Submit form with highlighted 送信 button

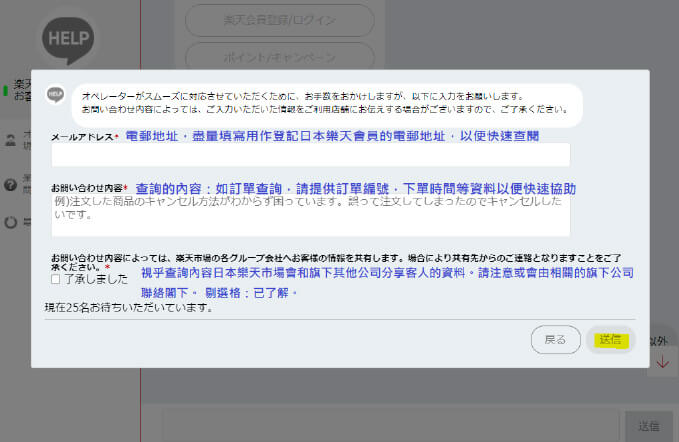[610, 340]
